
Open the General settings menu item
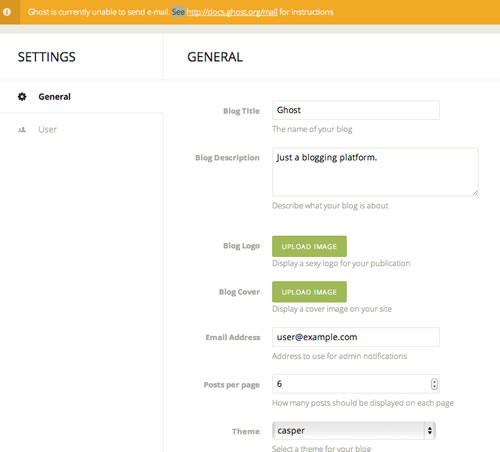coord(81,97)
